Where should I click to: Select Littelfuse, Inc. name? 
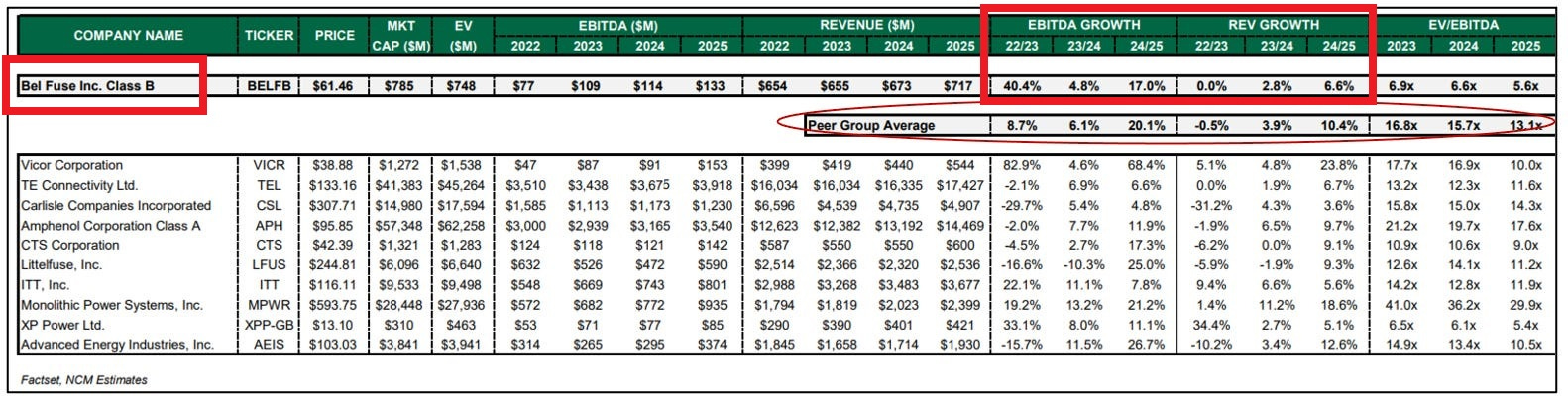tap(63, 264)
